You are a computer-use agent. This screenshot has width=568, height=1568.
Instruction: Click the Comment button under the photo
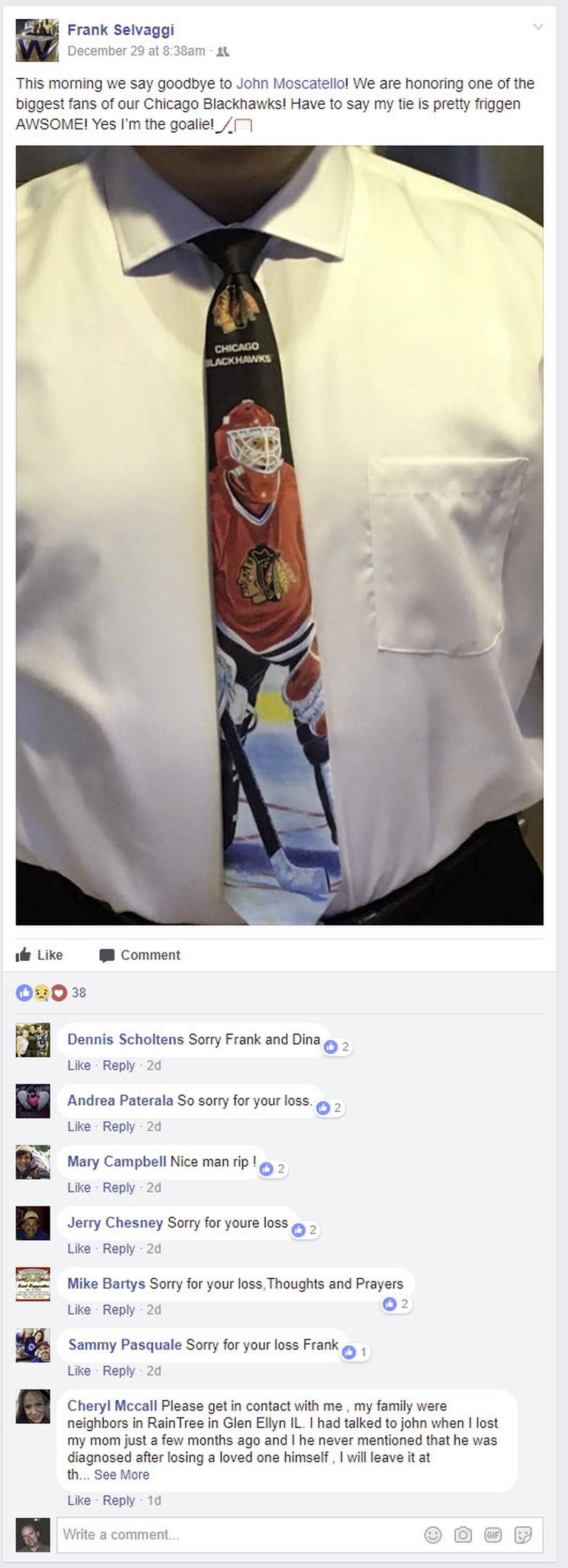point(140,954)
